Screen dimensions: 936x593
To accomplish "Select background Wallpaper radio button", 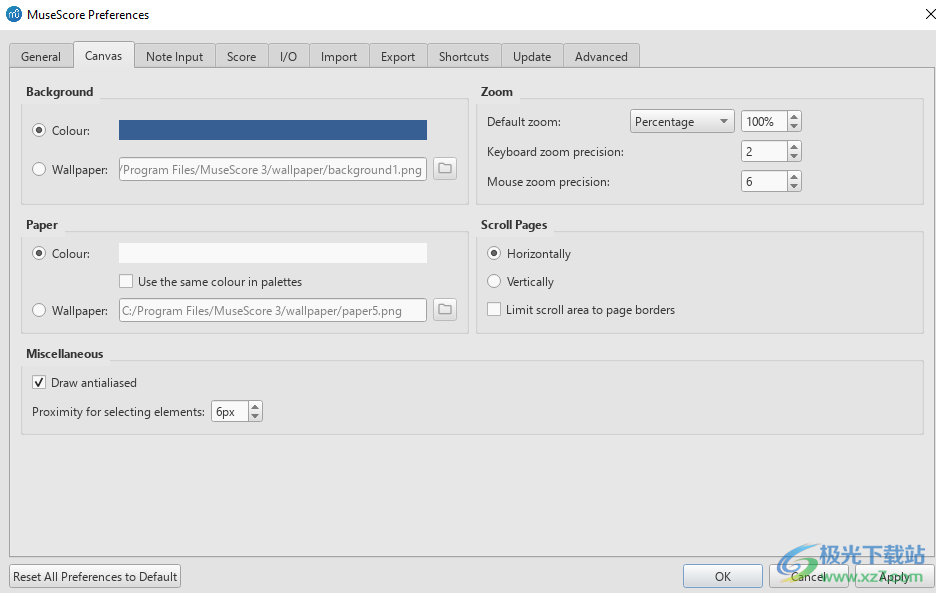I will coord(39,170).
